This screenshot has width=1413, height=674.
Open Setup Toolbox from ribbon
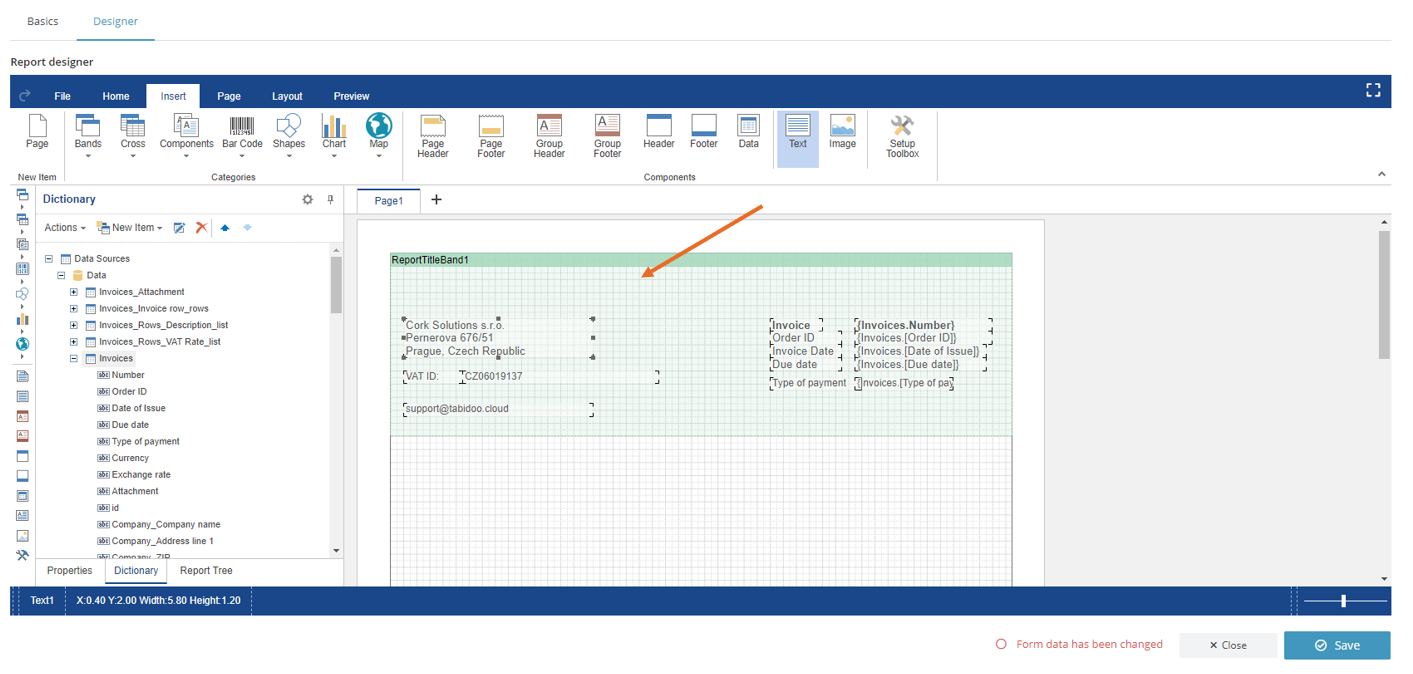coord(902,137)
